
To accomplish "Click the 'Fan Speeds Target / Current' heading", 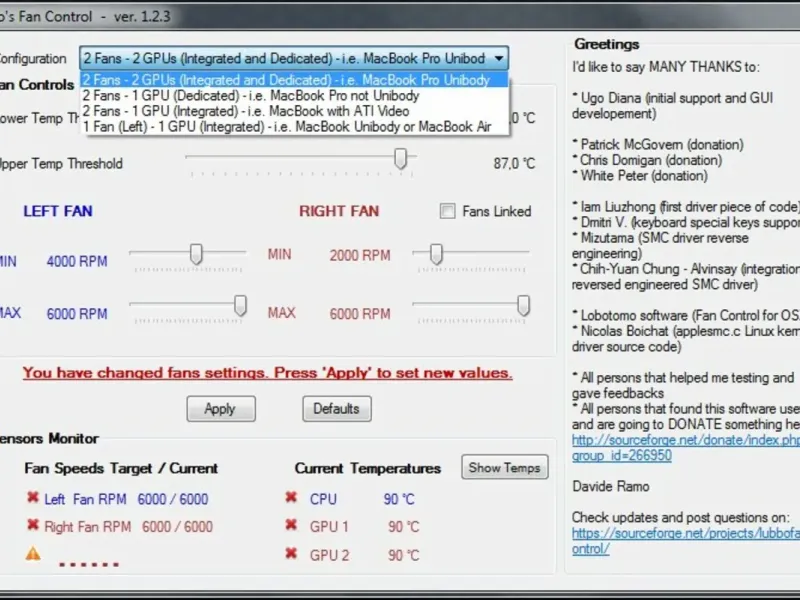I will [x=121, y=468].
